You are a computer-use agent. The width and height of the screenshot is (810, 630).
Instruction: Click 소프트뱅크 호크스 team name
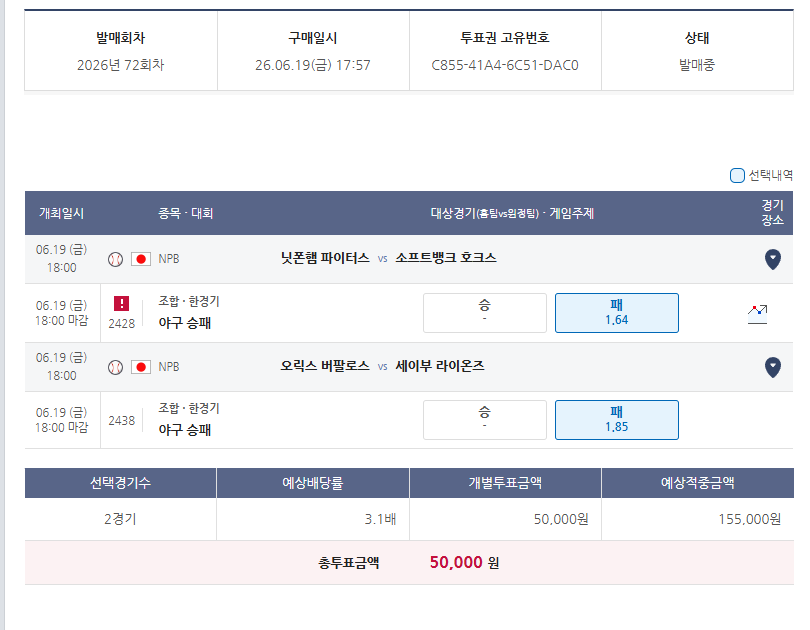[x=446, y=258]
